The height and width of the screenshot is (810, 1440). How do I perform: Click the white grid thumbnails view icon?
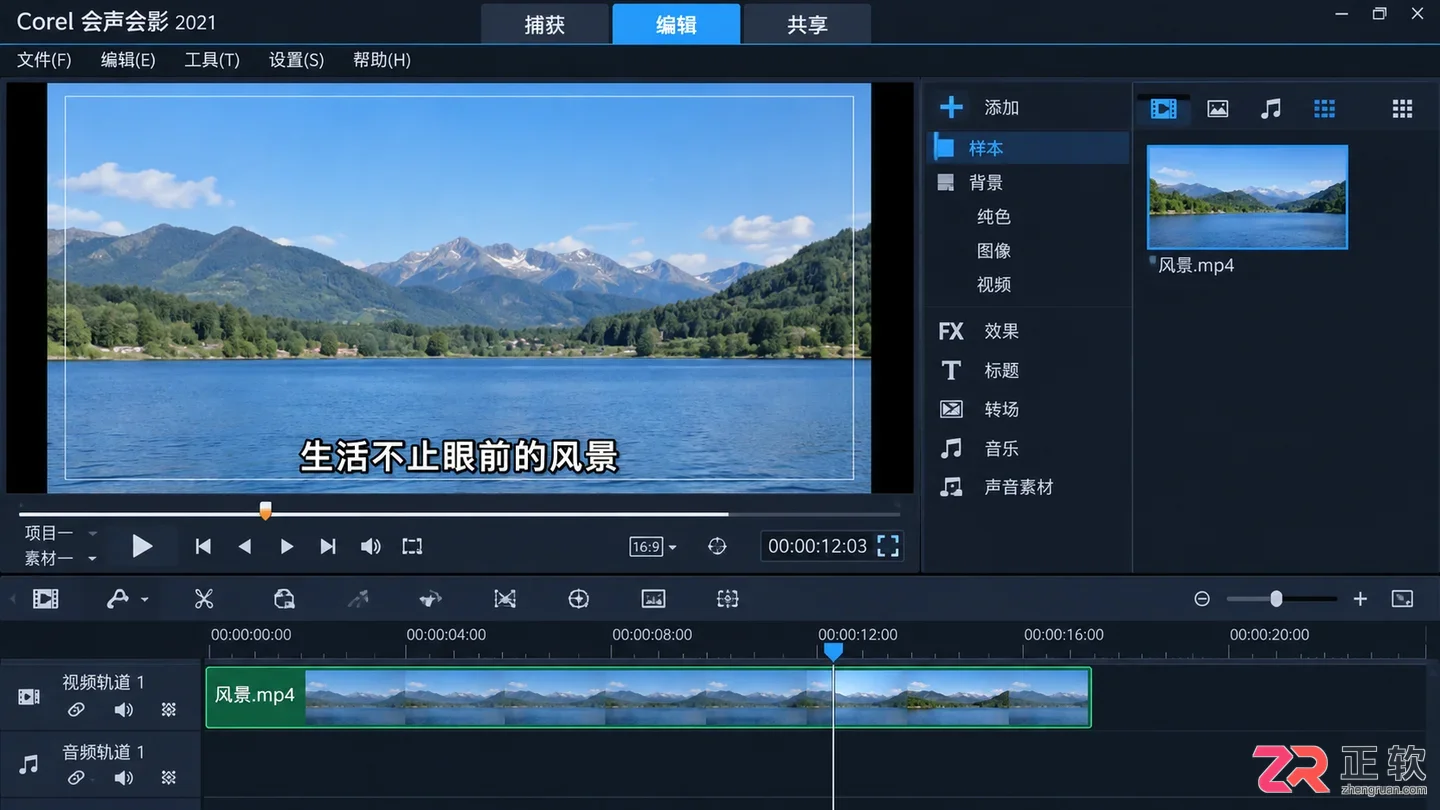[x=1403, y=109]
